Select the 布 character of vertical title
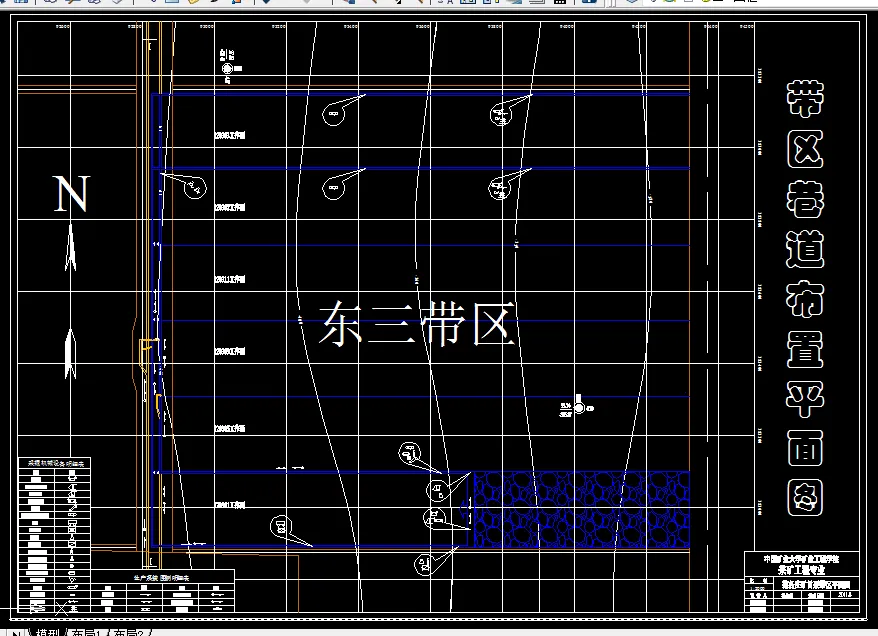Viewport: 878px width, 636px height. pos(805,299)
